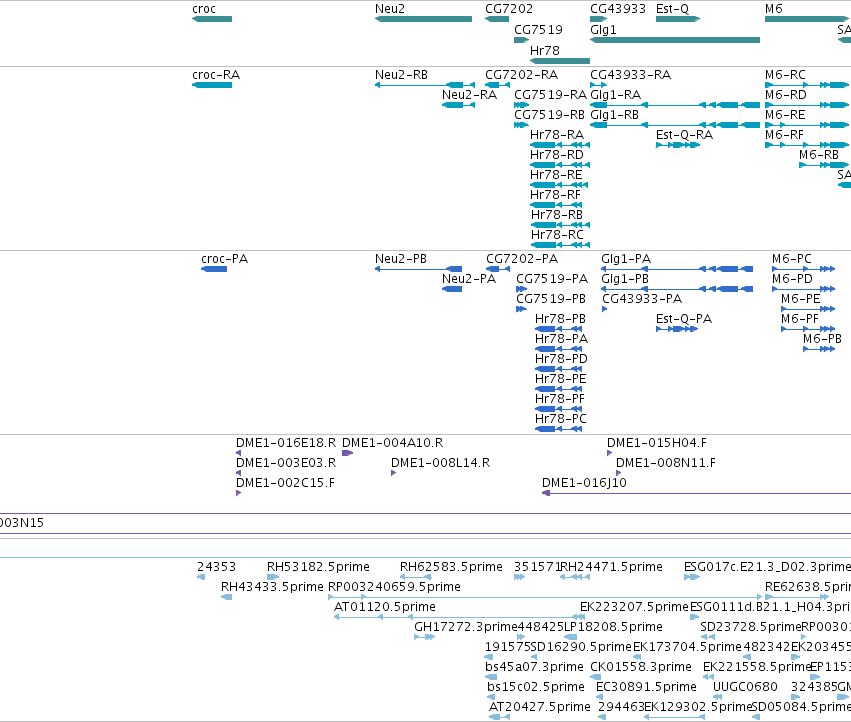Click the CG43933-PA protein label
Viewport: 851px width, 722px height.
click(642, 299)
